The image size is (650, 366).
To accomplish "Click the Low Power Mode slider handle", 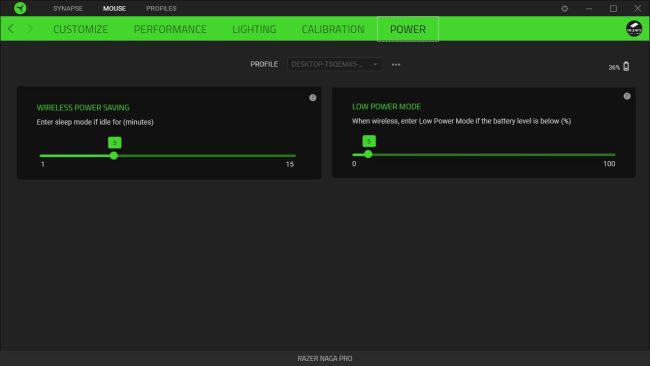I will point(368,155).
